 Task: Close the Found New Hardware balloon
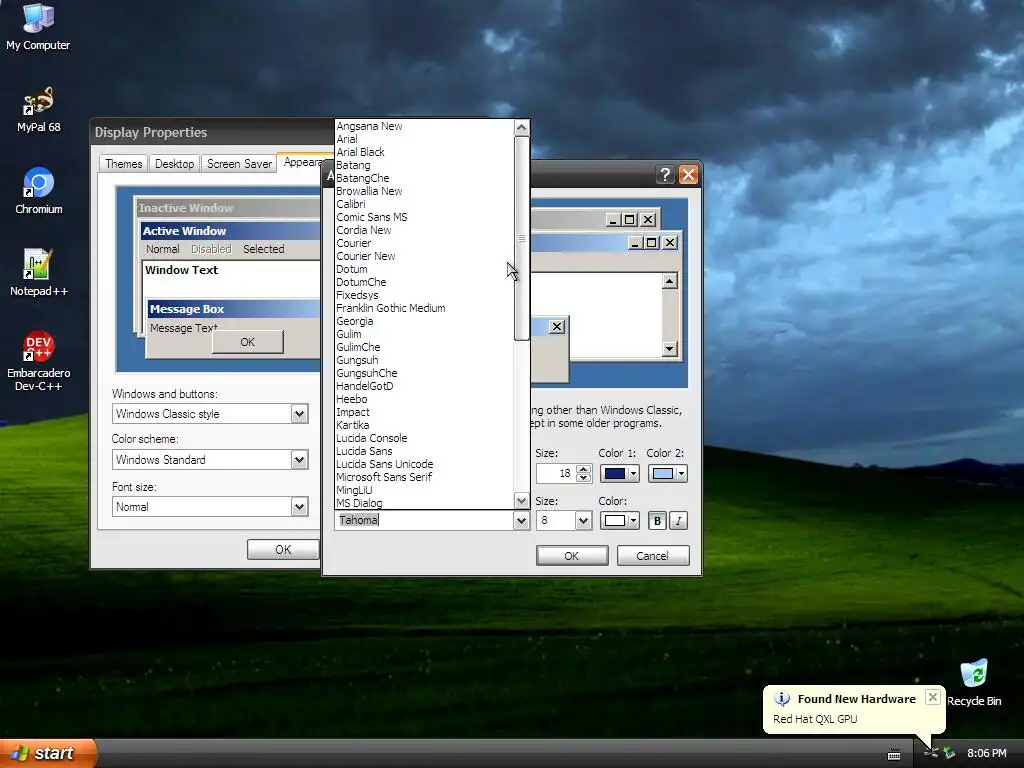tap(933, 697)
